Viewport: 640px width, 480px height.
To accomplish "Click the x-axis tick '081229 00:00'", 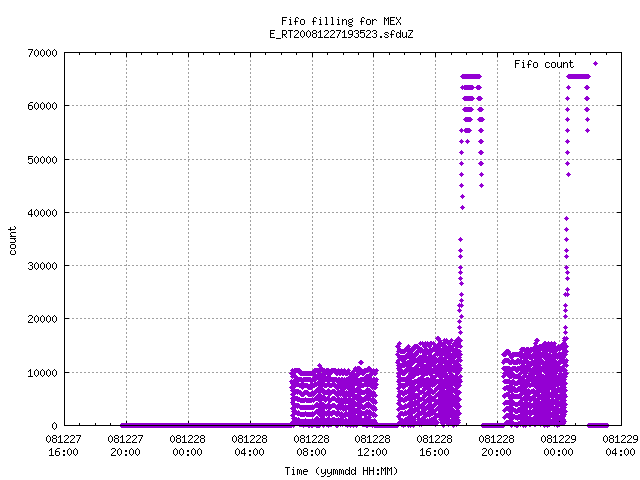I will 559,446.
